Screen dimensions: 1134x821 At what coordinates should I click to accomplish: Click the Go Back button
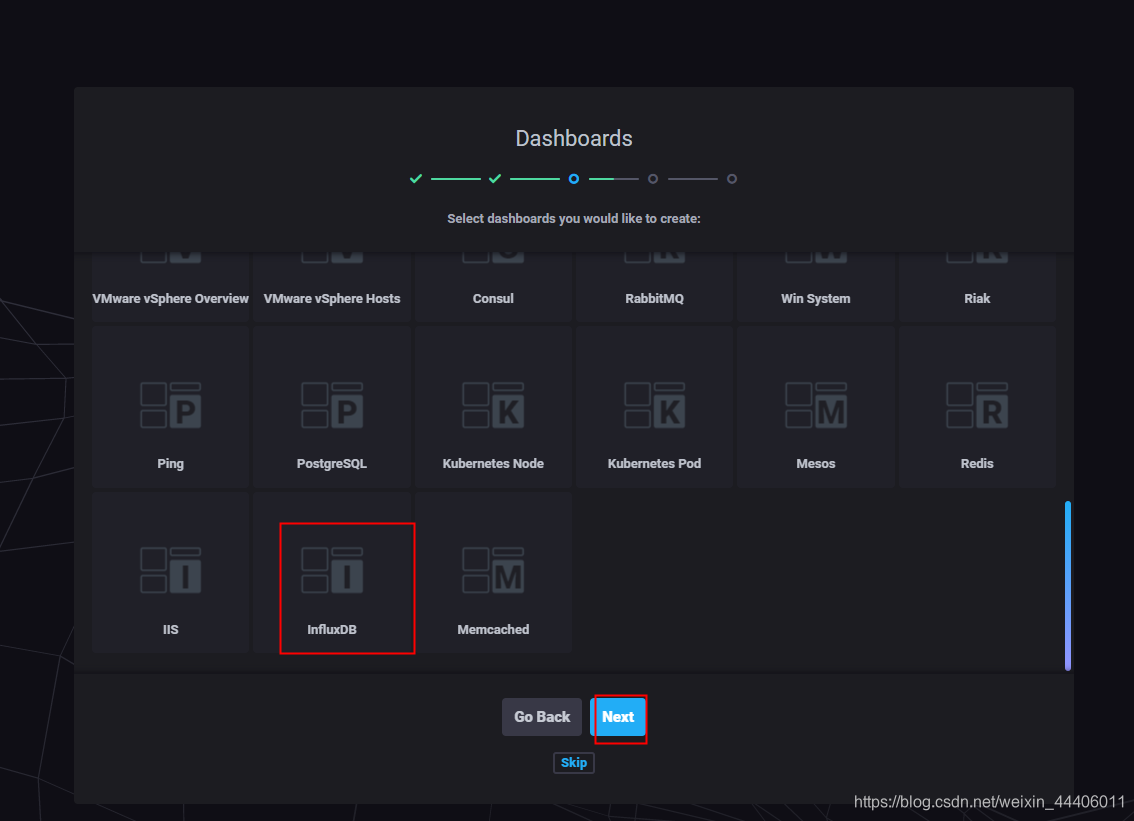click(x=542, y=717)
